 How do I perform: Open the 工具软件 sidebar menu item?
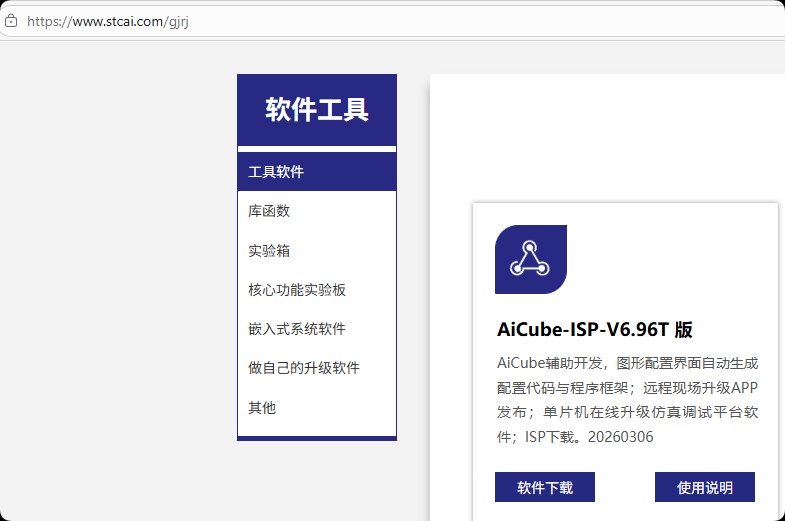[x=317, y=172]
